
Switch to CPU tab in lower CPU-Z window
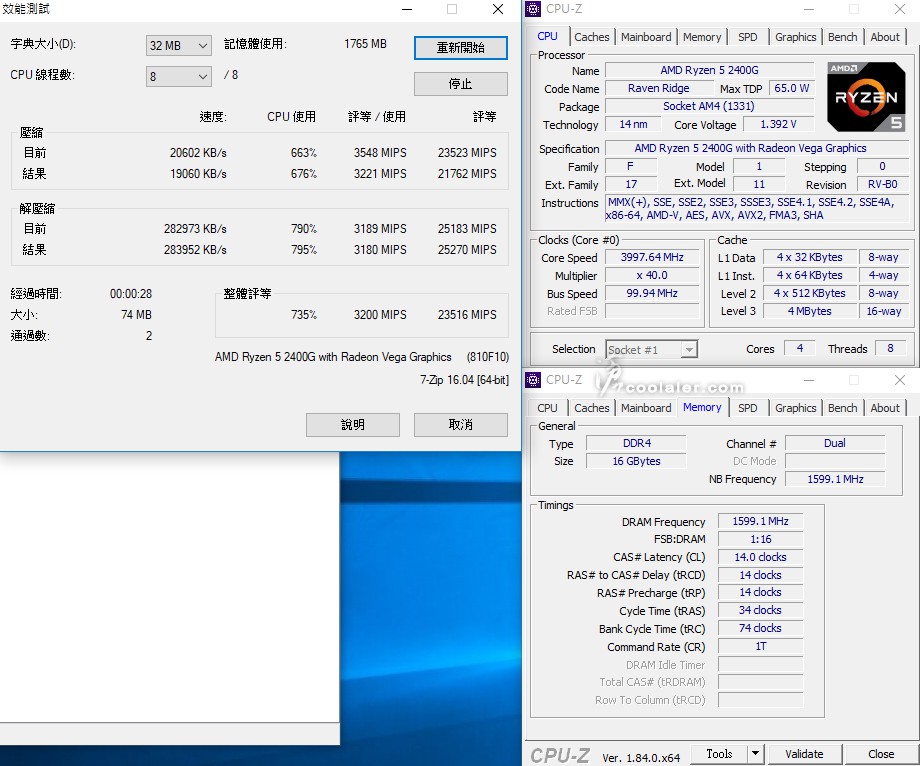click(547, 408)
